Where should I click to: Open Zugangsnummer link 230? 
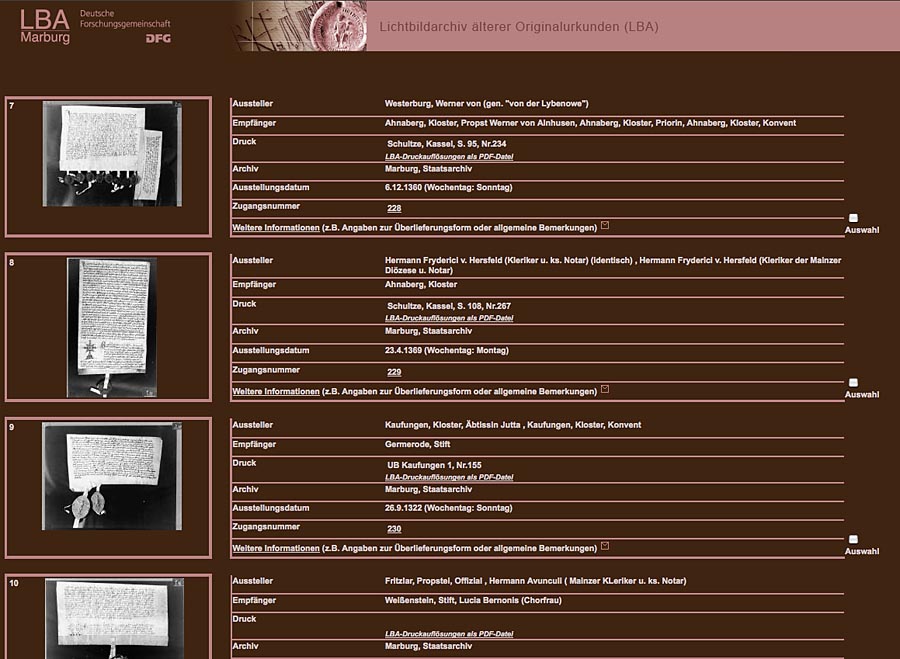[394, 529]
